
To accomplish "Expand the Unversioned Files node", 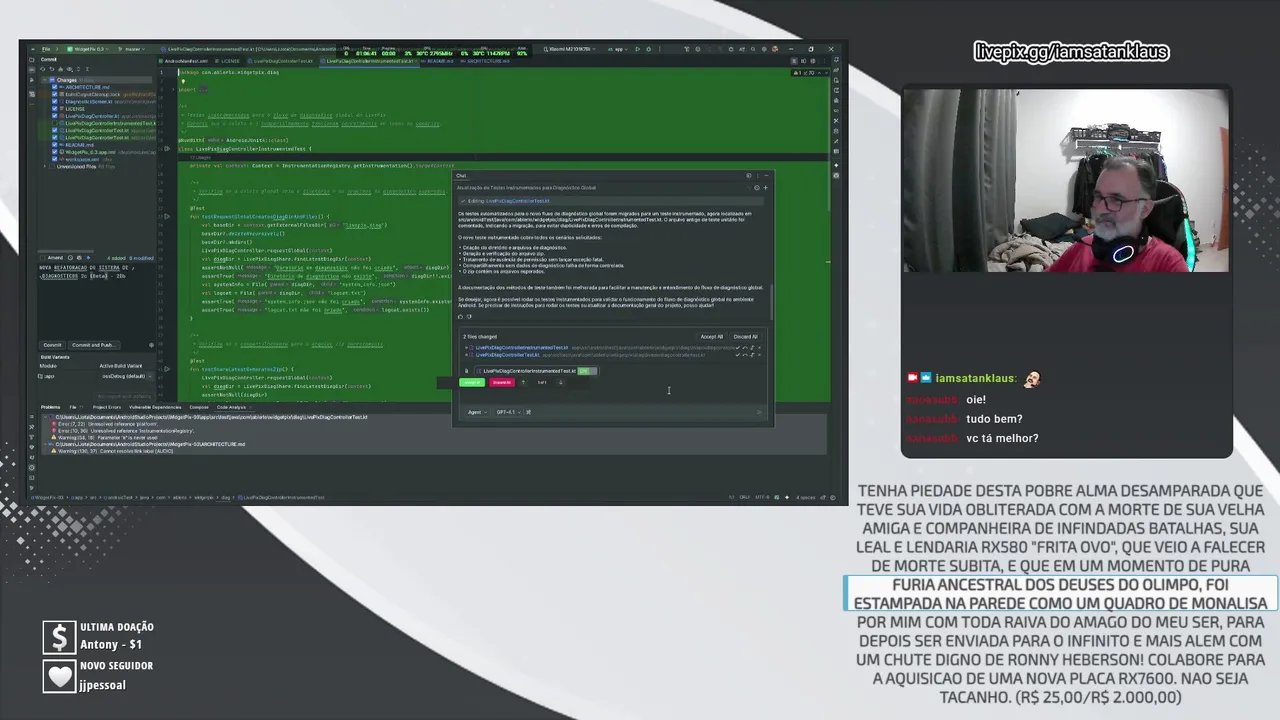I will pyautogui.click(x=44, y=166).
